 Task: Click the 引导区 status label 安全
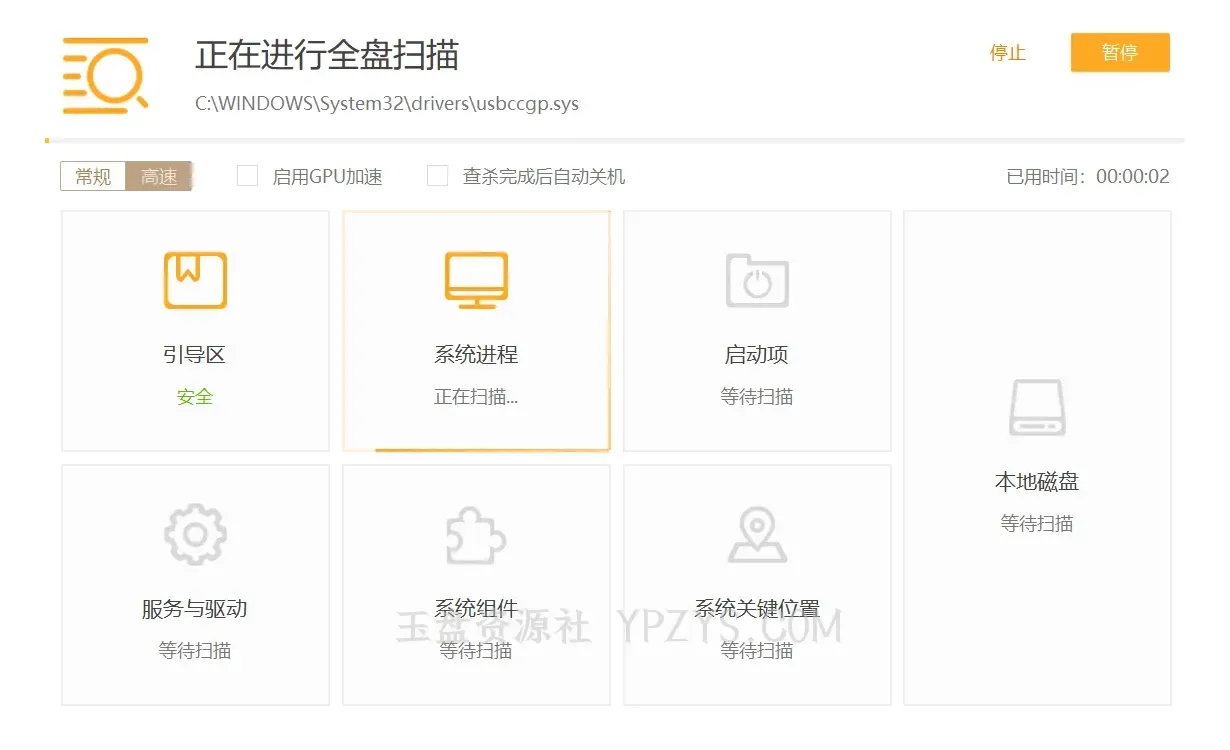[195, 397]
